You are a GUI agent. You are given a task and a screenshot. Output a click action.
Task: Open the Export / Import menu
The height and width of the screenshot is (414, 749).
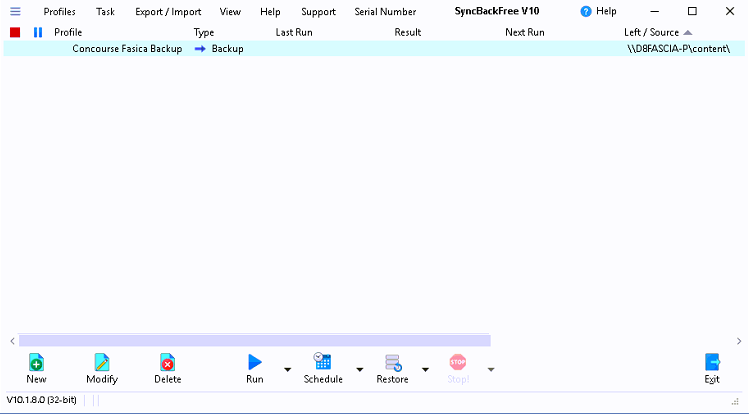(168, 12)
